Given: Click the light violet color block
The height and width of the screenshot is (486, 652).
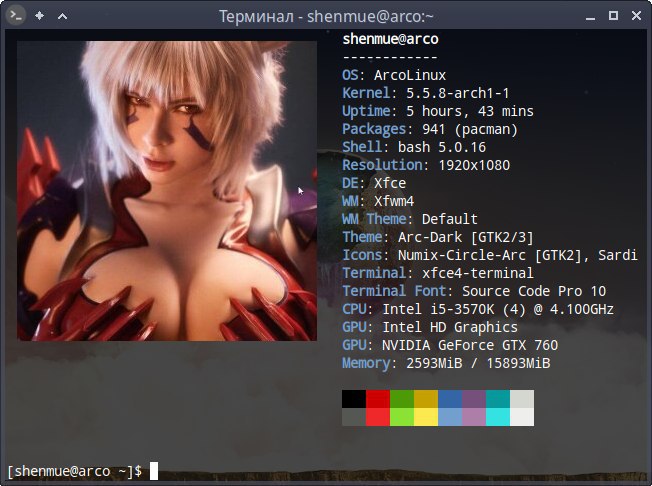Looking at the screenshot, I should click(474, 417).
